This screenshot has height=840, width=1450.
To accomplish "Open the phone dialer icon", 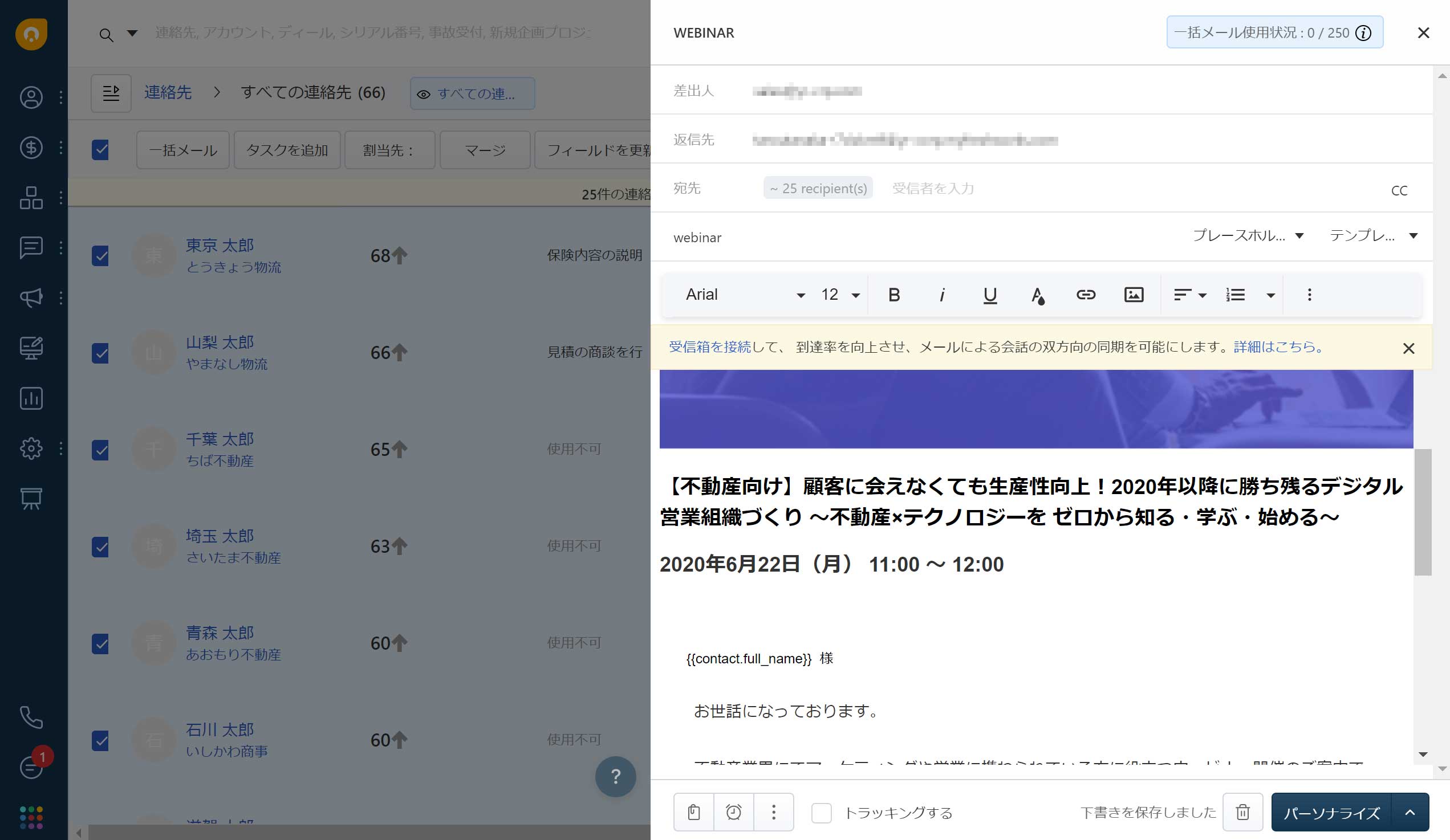I will pos(31,717).
